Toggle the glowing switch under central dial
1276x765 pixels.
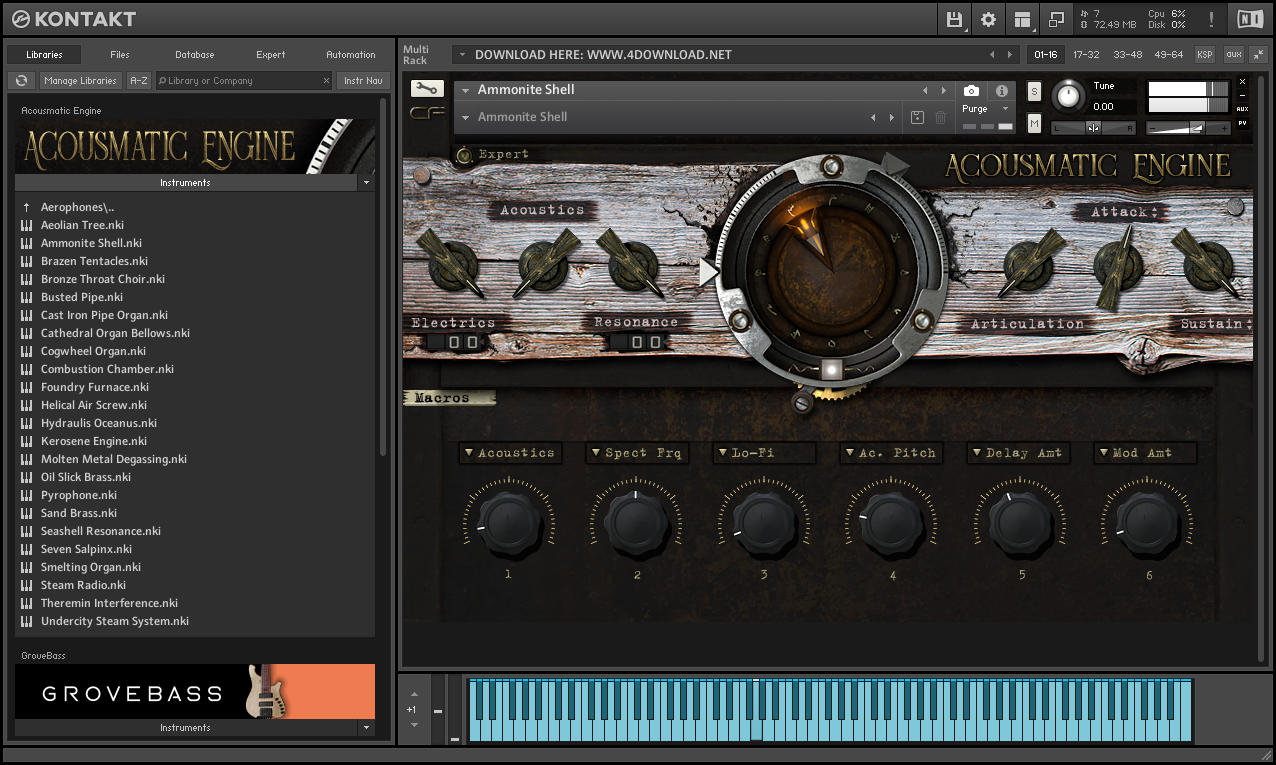(831, 370)
